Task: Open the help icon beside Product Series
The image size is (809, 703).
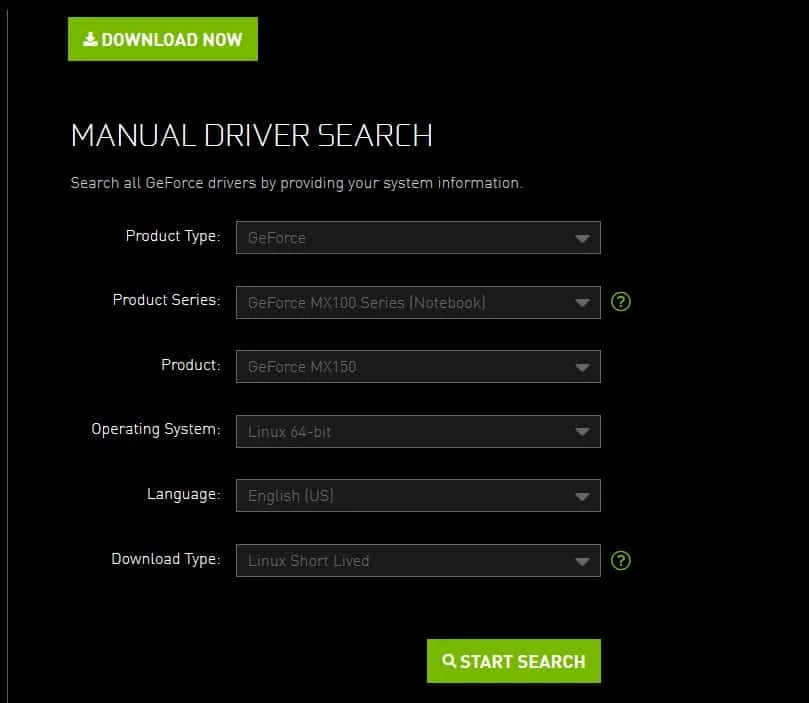Action: pyautogui.click(x=620, y=301)
